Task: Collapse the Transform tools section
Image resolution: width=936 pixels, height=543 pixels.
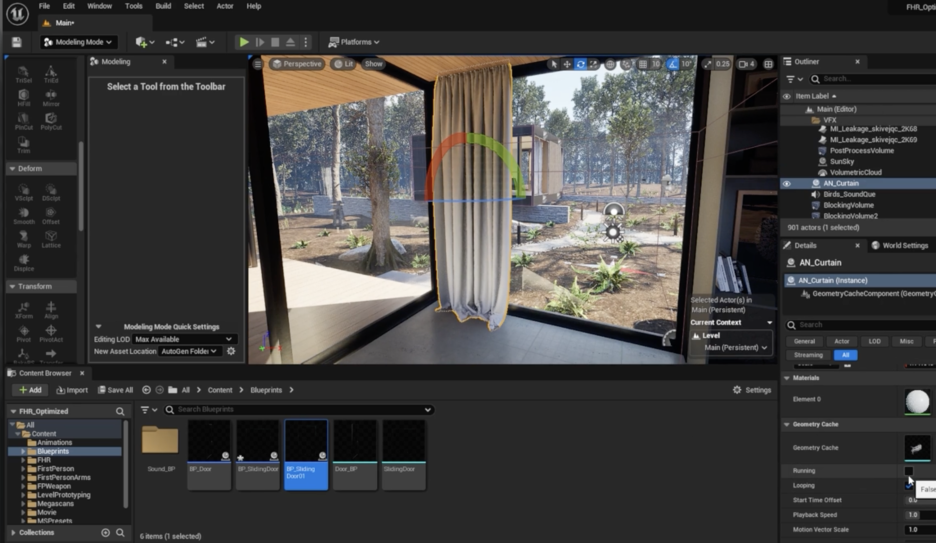Action: 12,286
